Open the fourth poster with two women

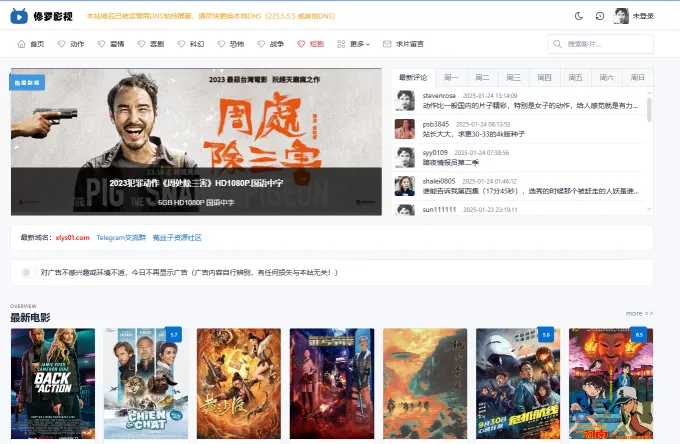(332, 384)
